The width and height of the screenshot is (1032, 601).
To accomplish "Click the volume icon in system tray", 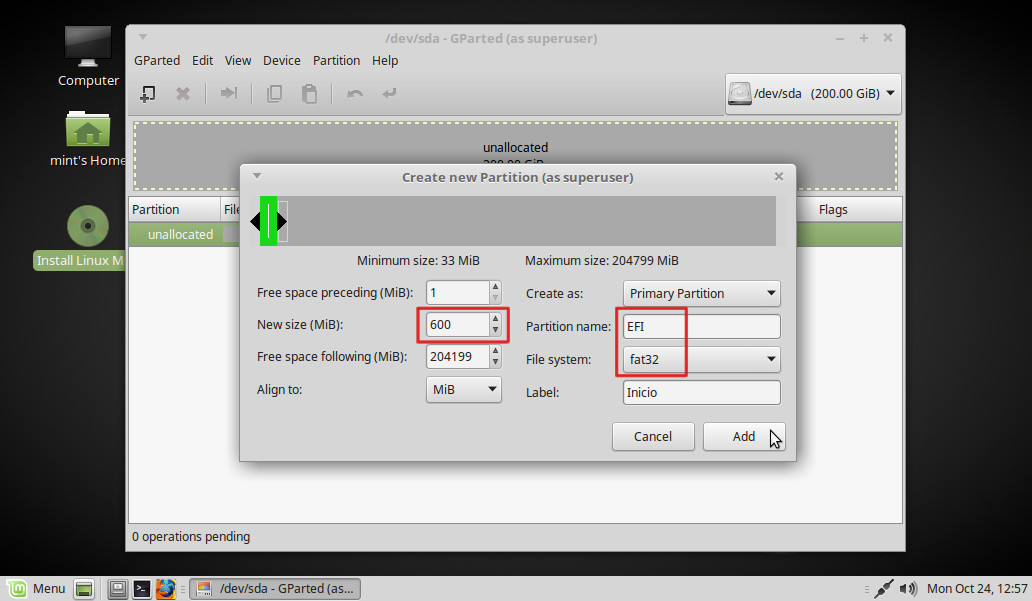I will coord(908,588).
